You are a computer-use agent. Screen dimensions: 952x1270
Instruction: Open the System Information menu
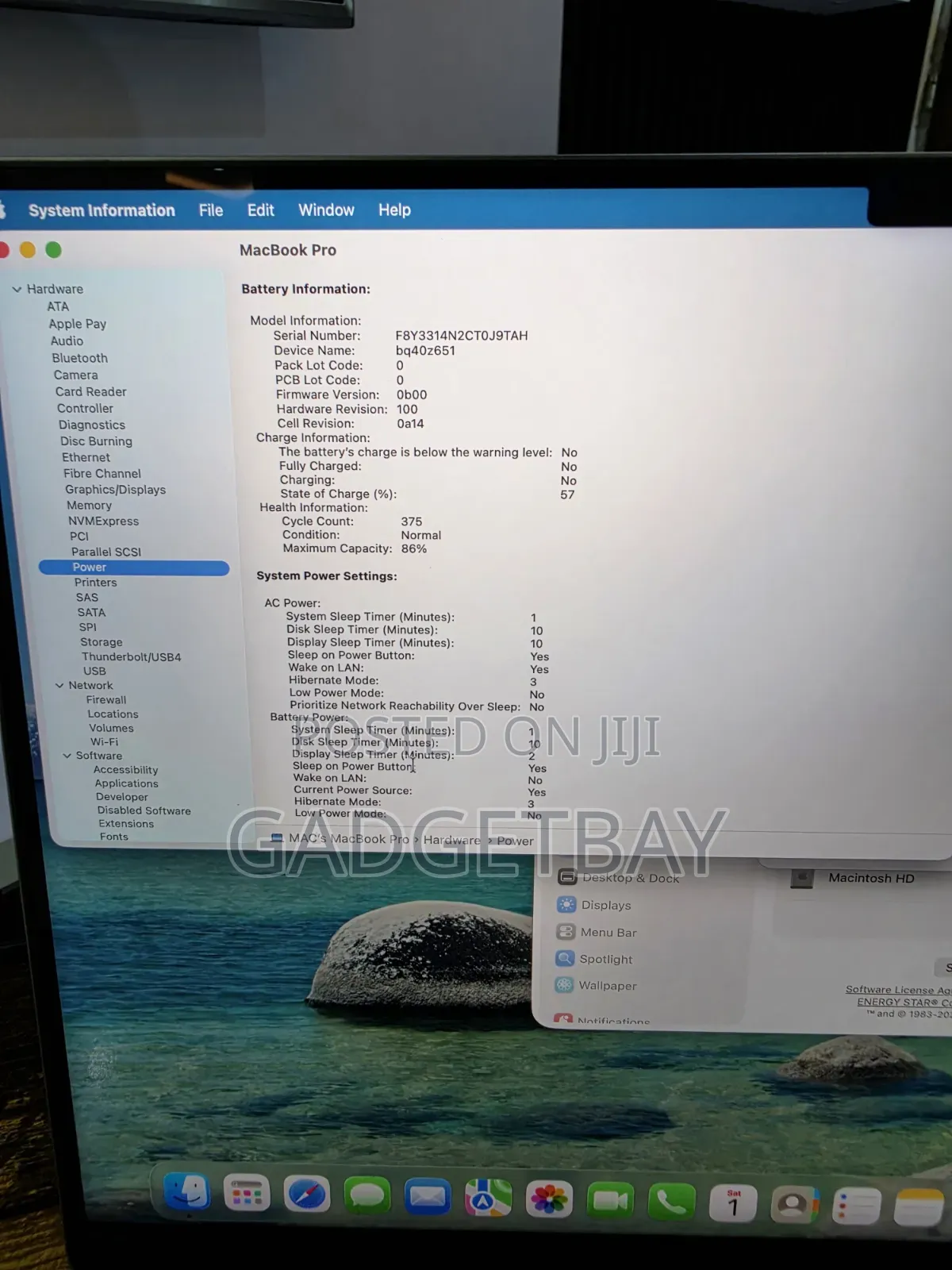(102, 210)
